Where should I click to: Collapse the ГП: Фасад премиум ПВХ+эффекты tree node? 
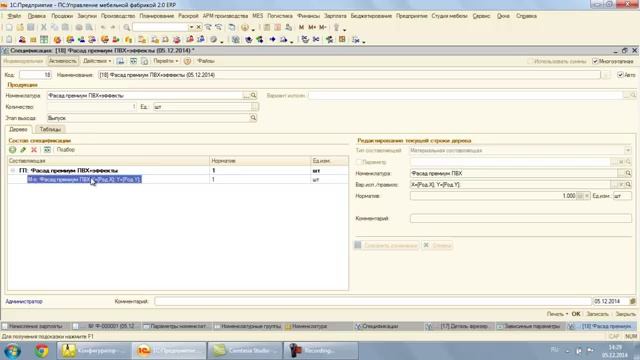[13, 171]
